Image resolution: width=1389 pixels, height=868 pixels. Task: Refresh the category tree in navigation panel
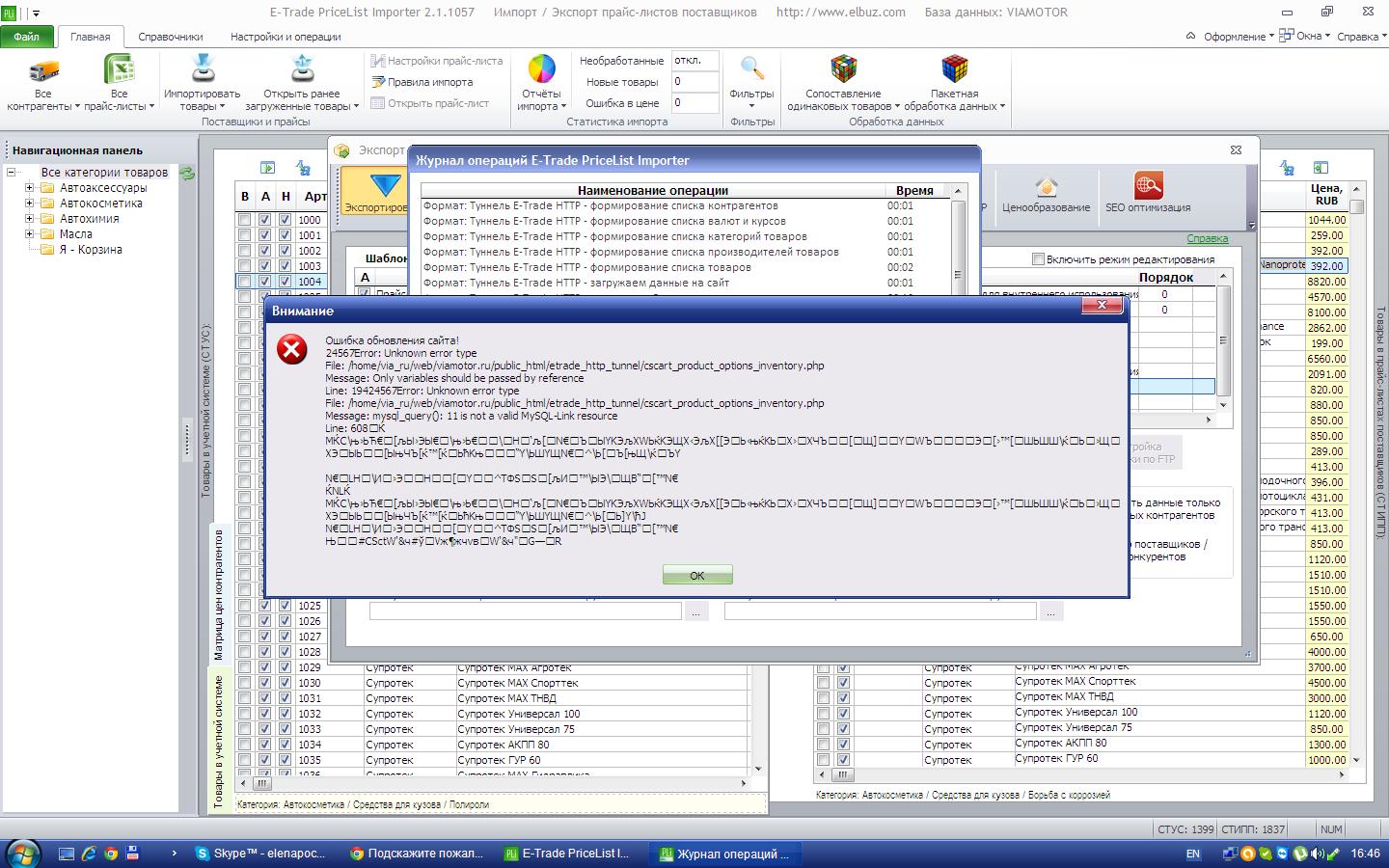pyautogui.click(x=188, y=174)
